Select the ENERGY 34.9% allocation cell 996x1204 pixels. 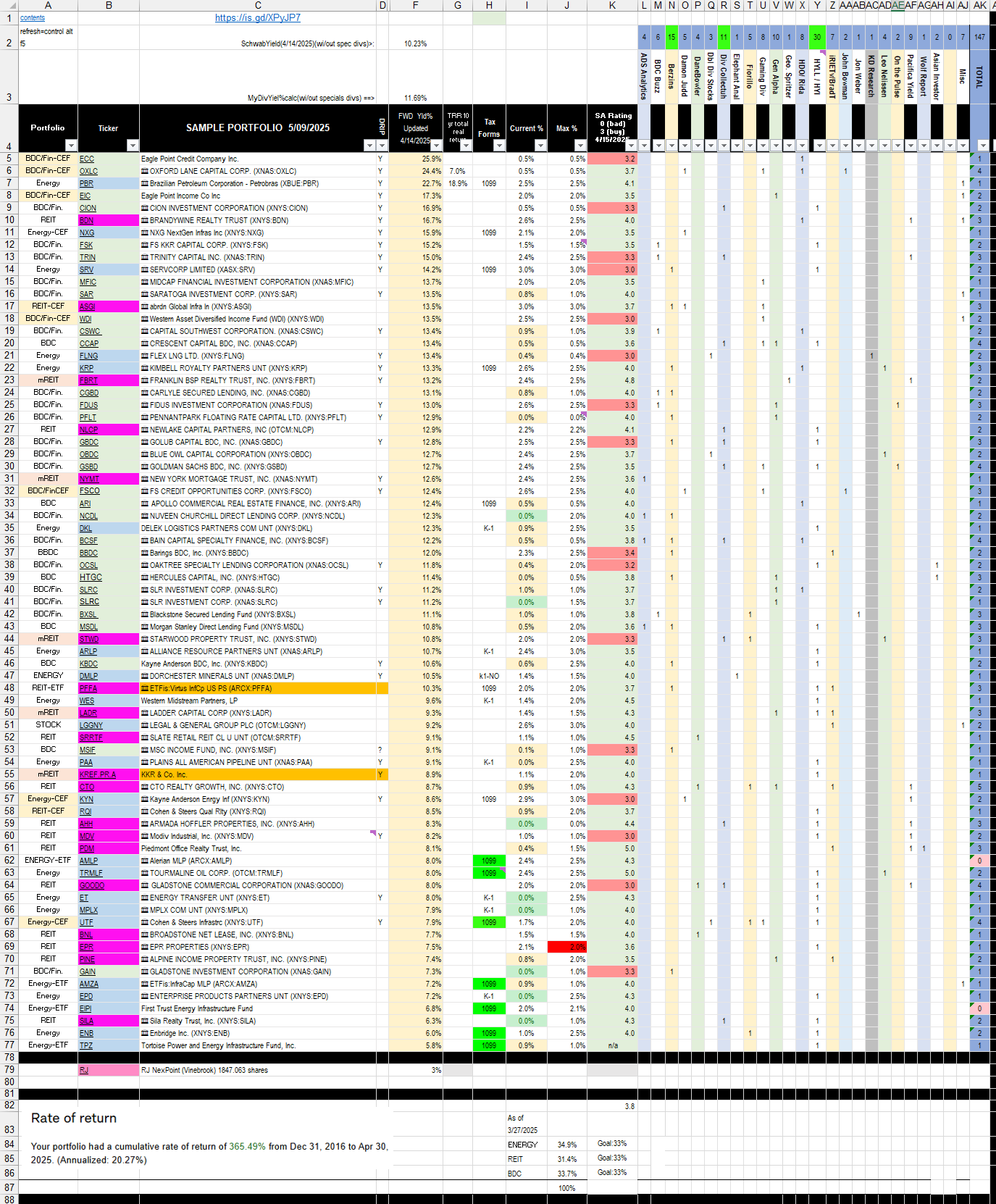pyautogui.click(x=567, y=1145)
